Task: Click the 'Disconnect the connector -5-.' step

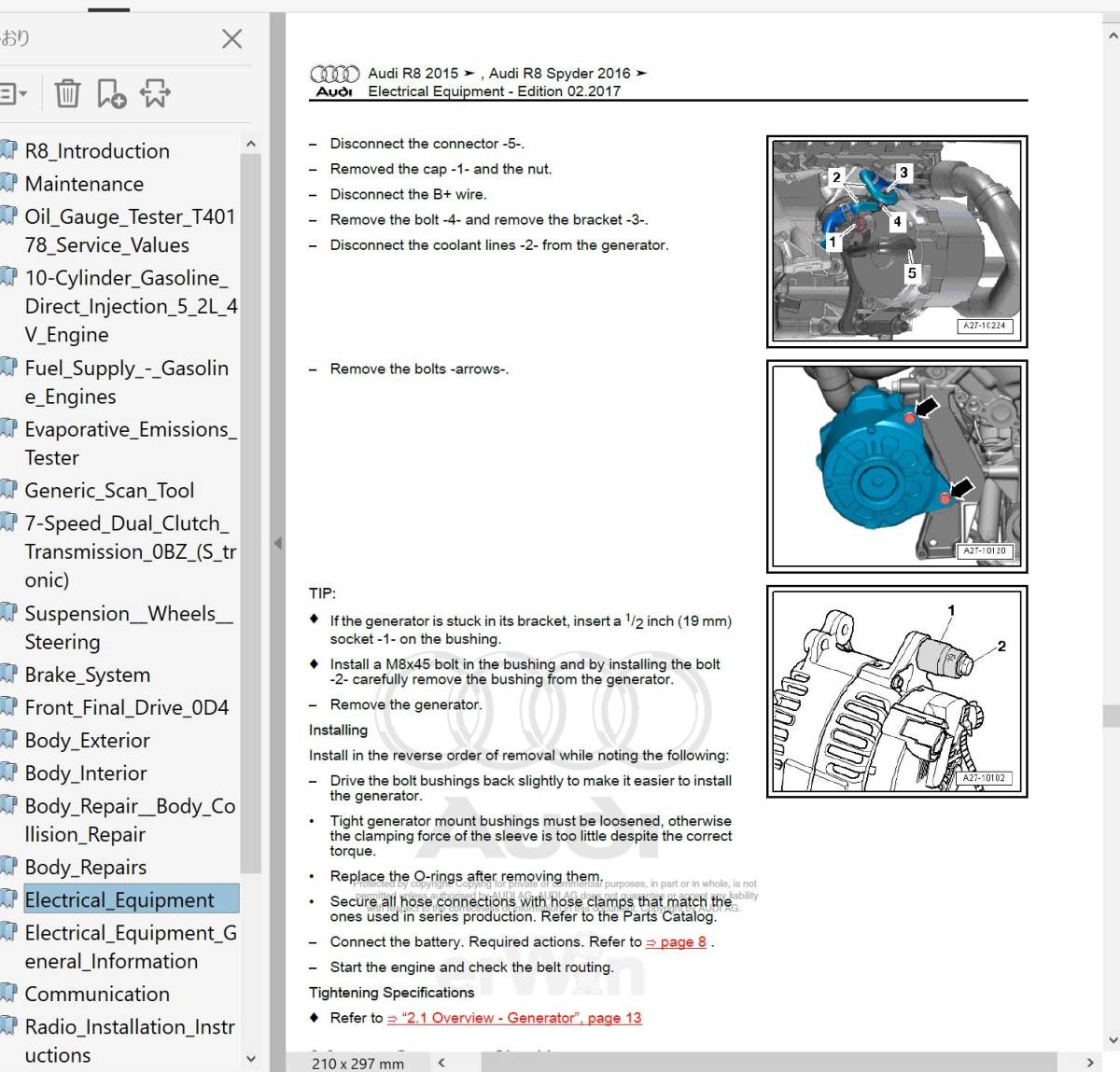Action: pos(427,144)
